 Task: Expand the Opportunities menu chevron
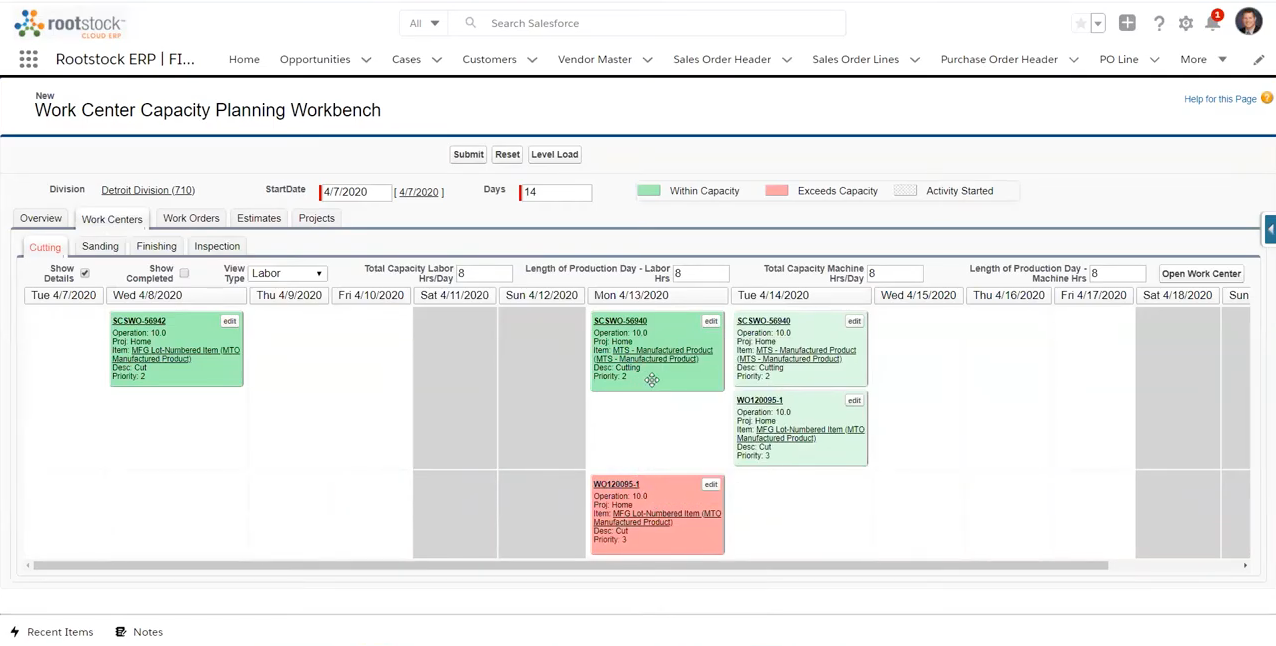tap(367, 59)
